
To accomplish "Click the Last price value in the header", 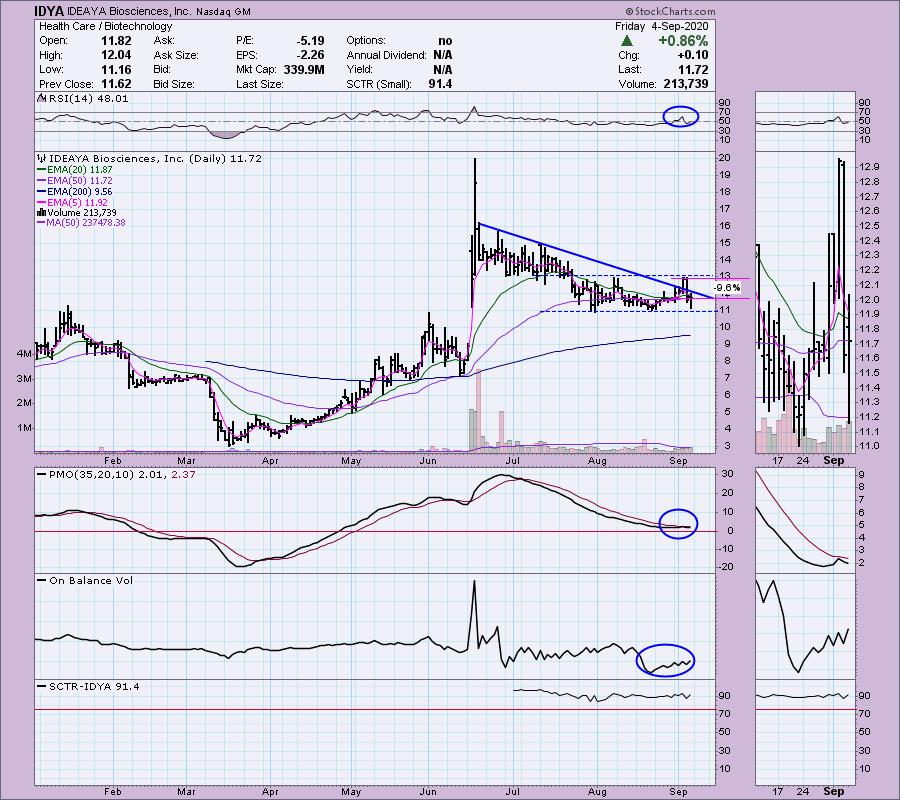I will click(x=694, y=69).
